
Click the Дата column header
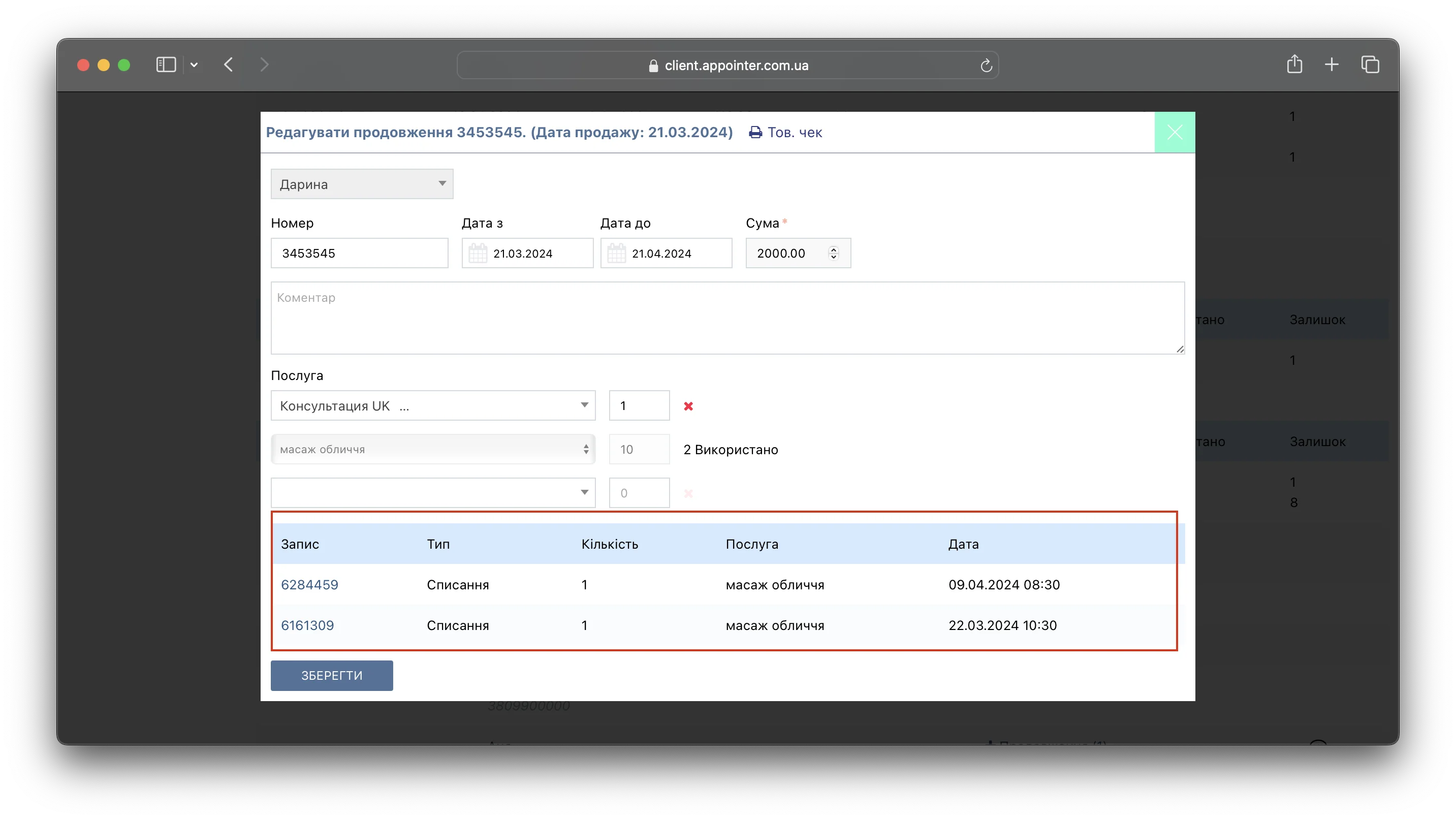[963, 544]
